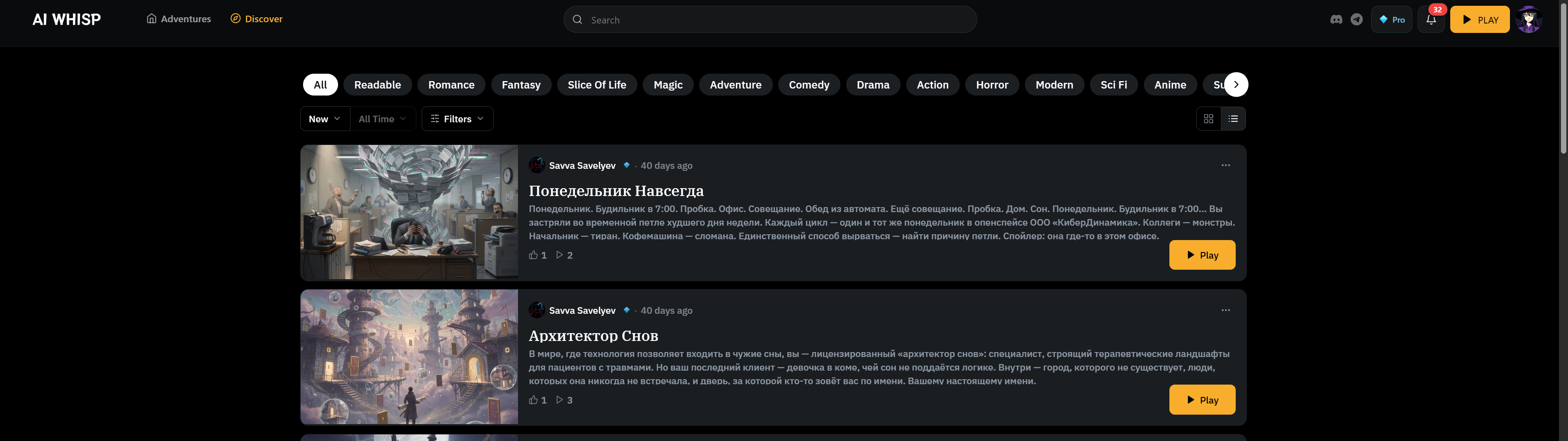1568x441 pixels.
Task: Open the All Time period dropdown
Action: coord(382,119)
